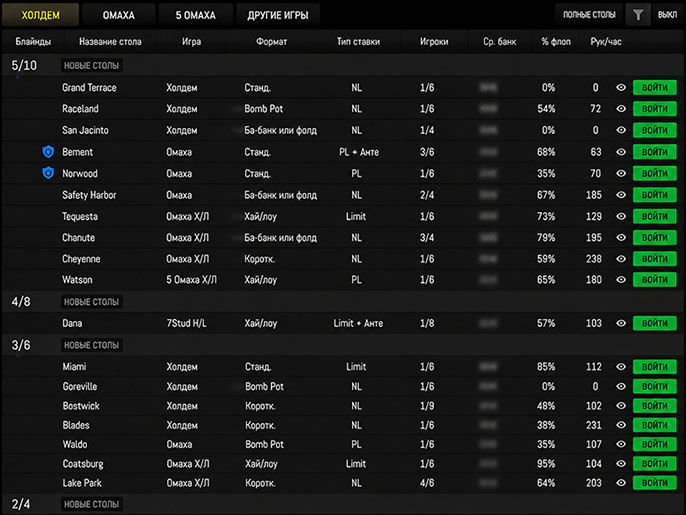This screenshot has height=515, width=686.
Task: Click the 3/6 blinds group header
Action: pyautogui.click(x=343, y=345)
